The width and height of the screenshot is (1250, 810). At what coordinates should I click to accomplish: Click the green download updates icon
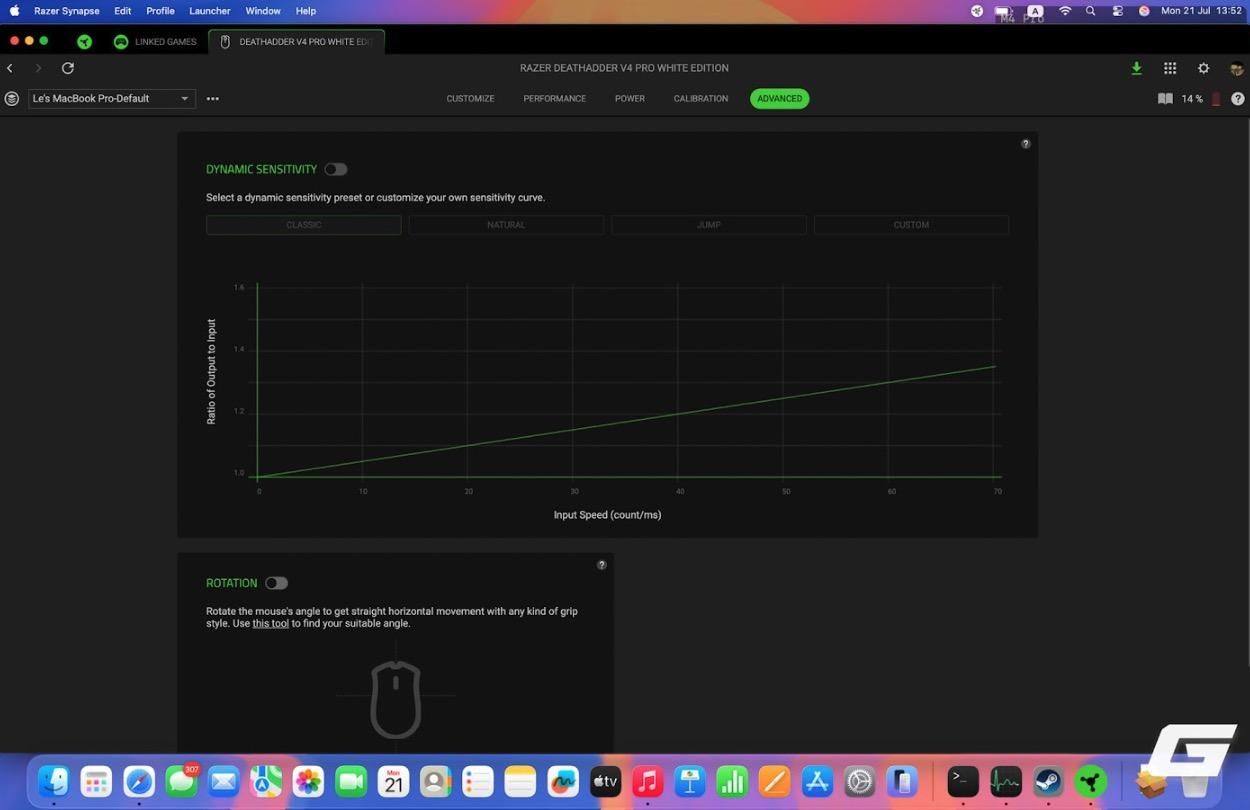pyautogui.click(x=1136, y=68)
